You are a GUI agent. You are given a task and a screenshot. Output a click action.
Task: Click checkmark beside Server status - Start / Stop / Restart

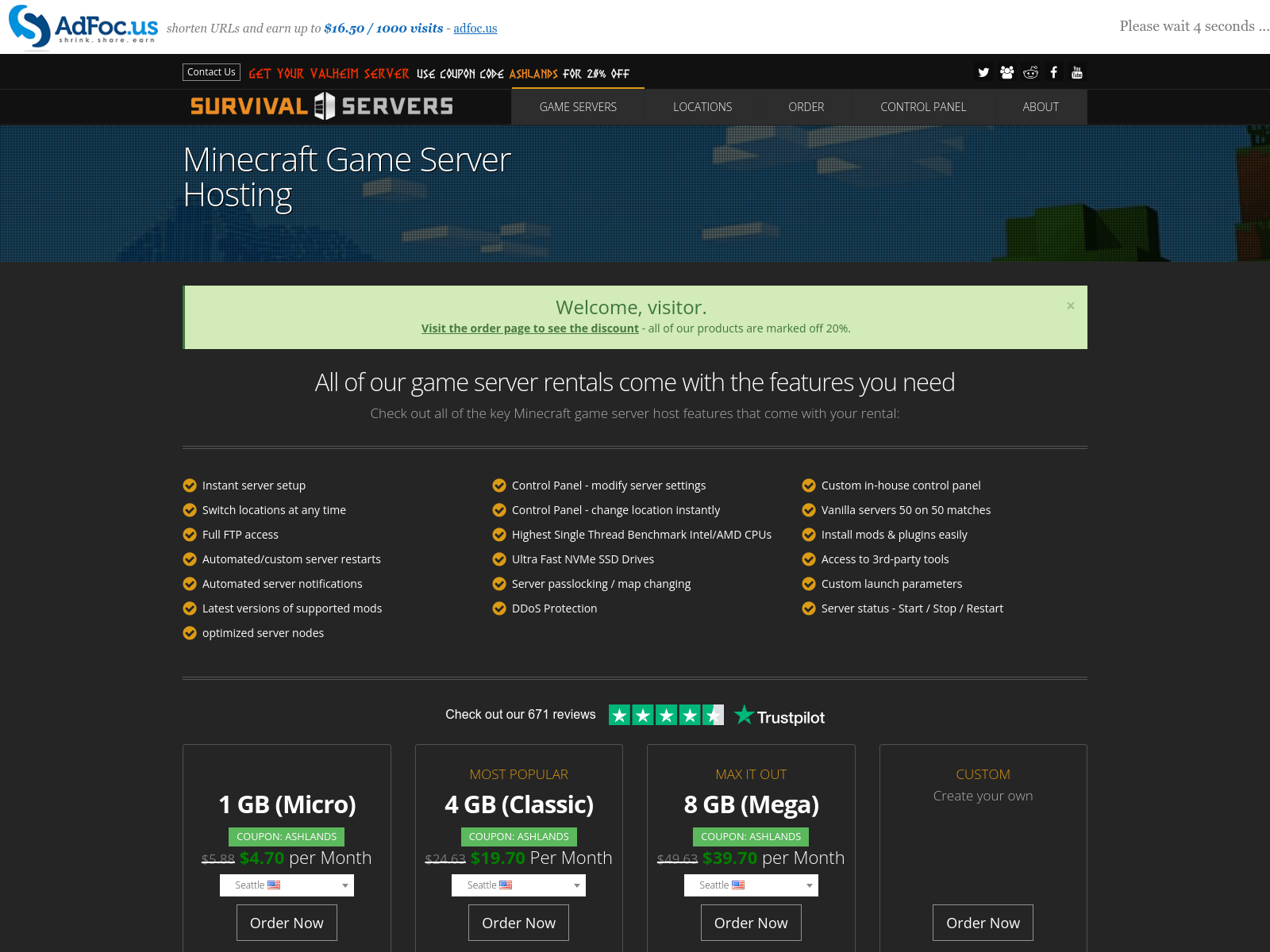pyautogui.click(x=809, y=608)
